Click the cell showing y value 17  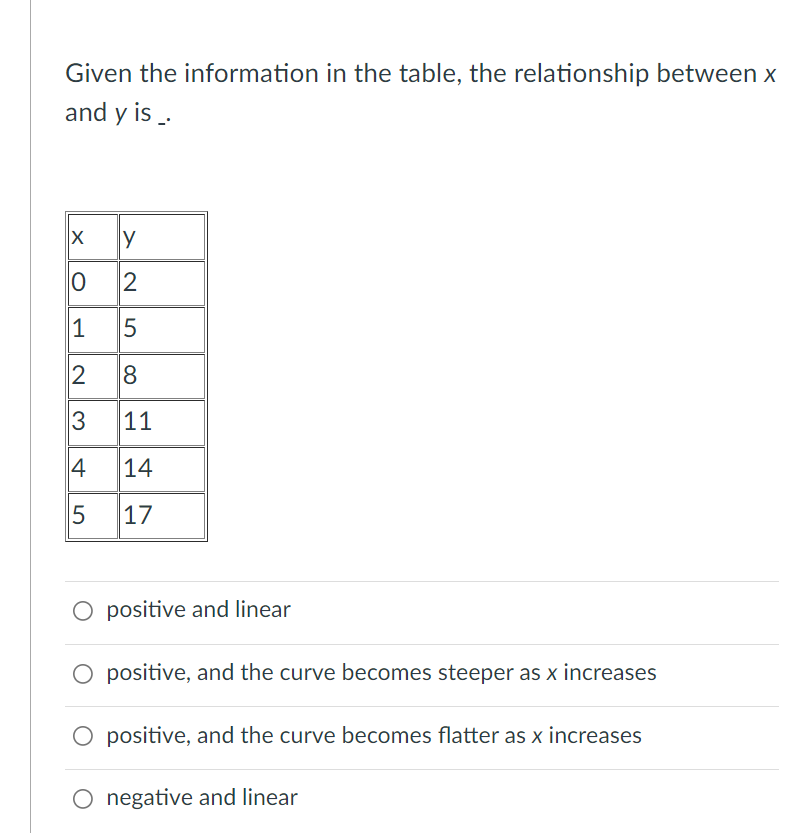[x=162, y=515]
